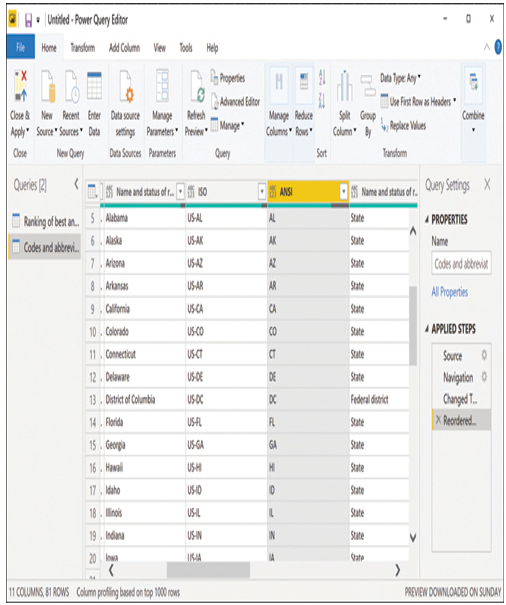Select the Navigation applied step

click(x=458, y=377)
